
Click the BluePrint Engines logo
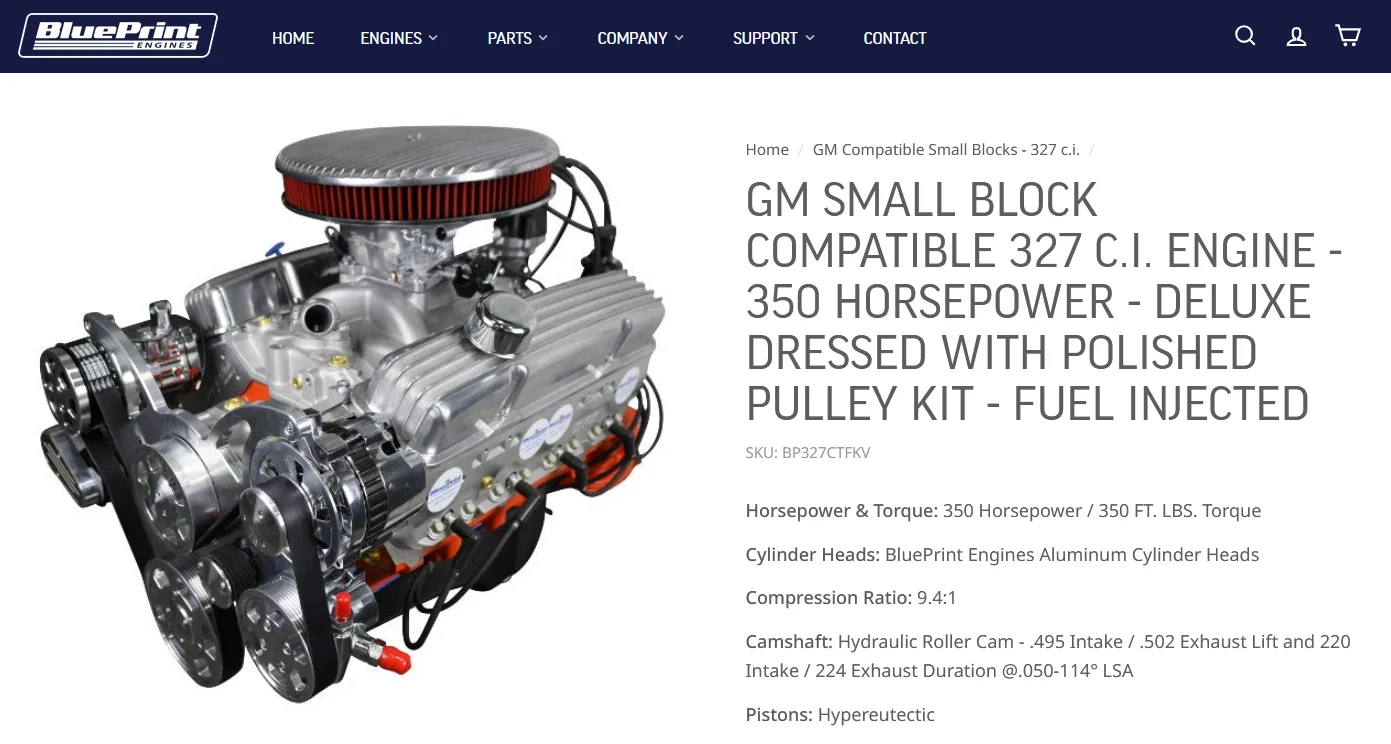point(118,36)
